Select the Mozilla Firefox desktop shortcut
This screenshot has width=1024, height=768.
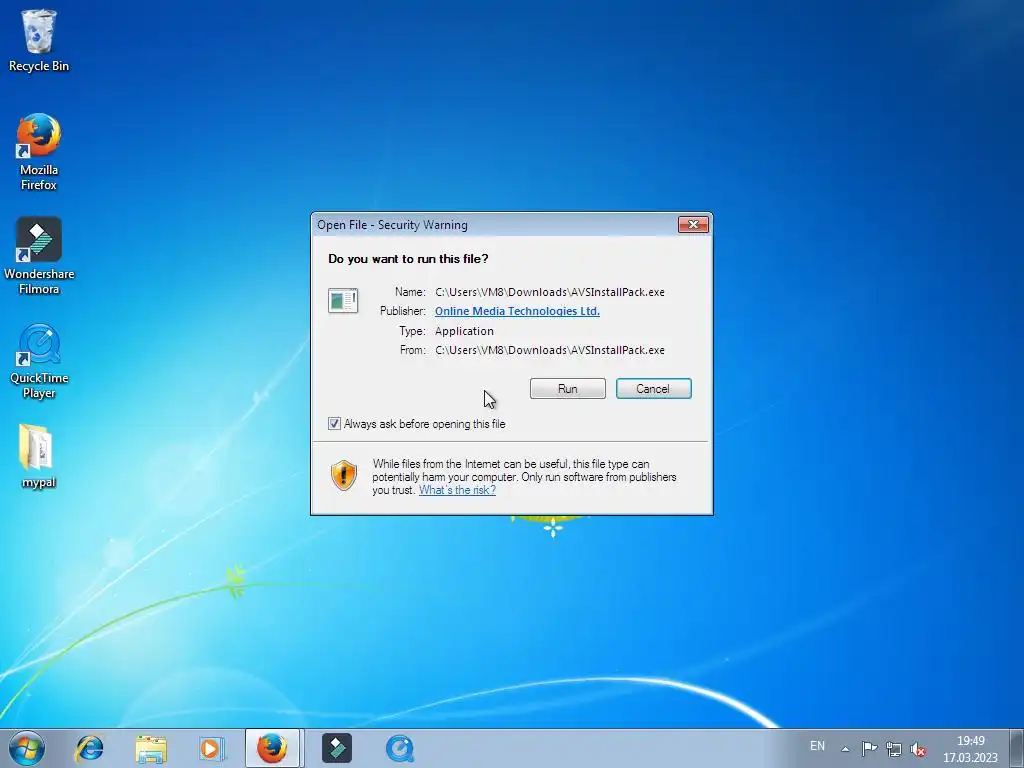tap(39, 152)
